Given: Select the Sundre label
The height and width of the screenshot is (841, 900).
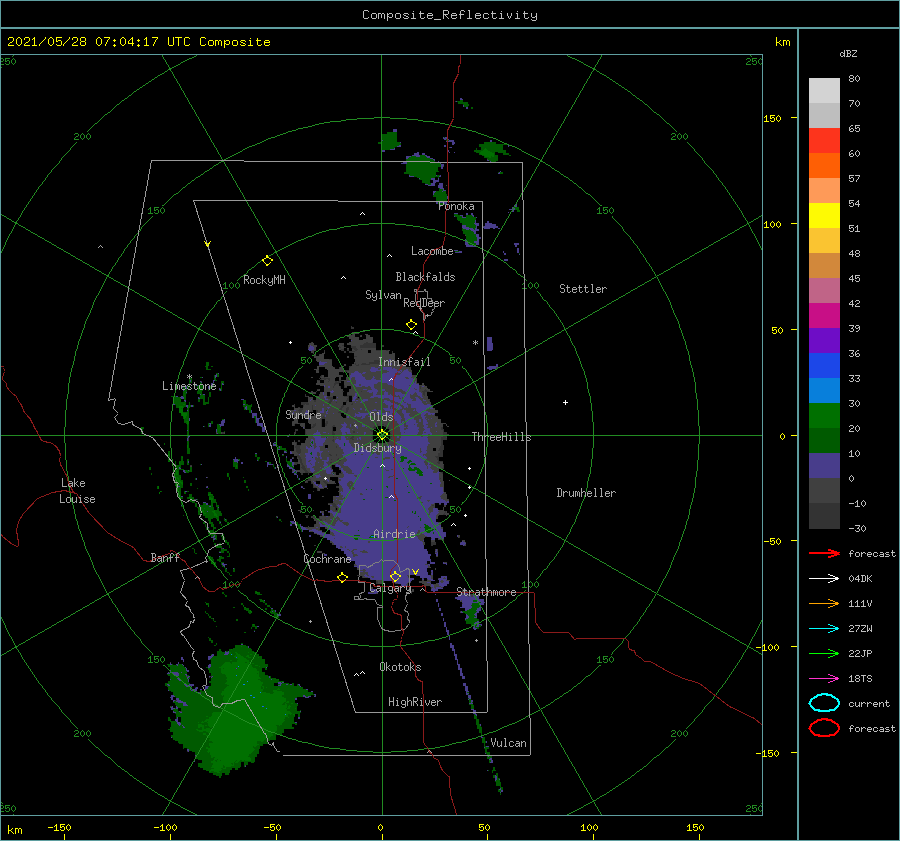Looking at the screenshot, I should tap(303, 414).
